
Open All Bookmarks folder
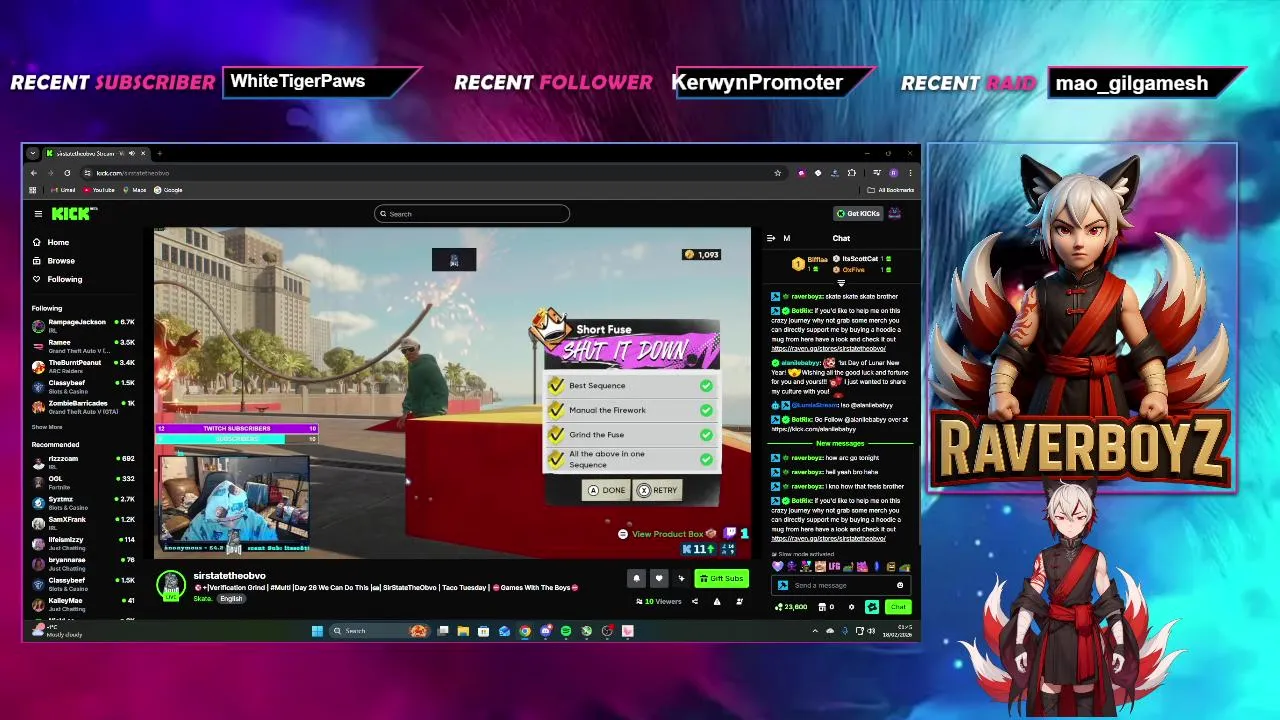pyautogui.click(x=890, y=190)
